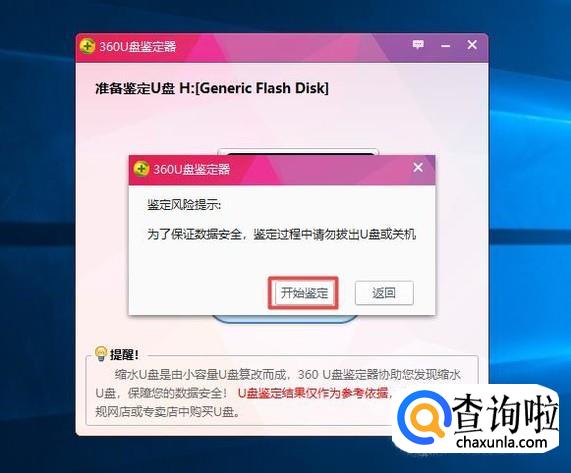Open the feedback chat bubble icon
This screenshot has width=571, height=473.
[418, 45]
